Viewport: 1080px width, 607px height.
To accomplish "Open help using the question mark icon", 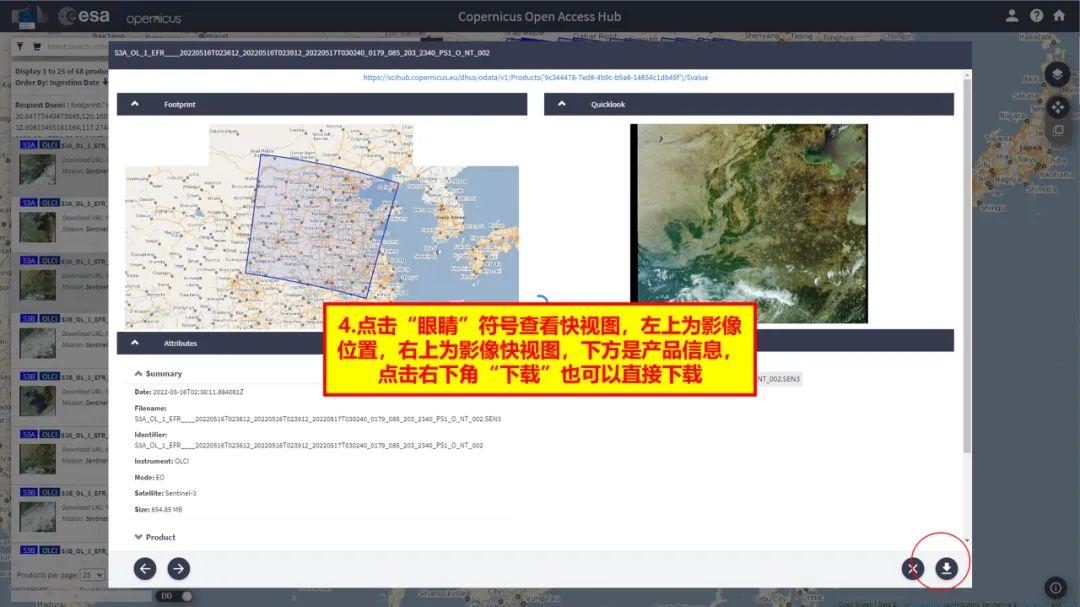I will pyautogui.click(x=1036, y=16).
